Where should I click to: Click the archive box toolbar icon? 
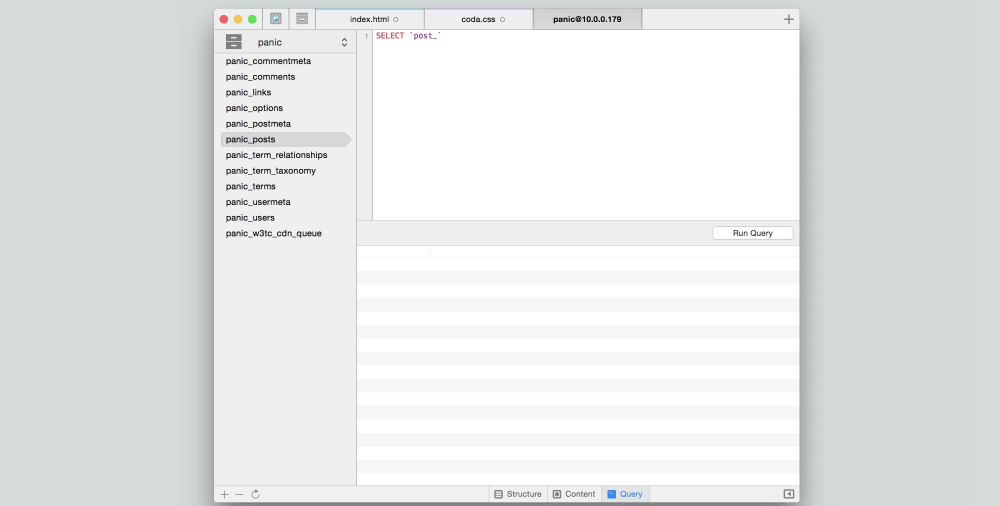click(302, 19)
